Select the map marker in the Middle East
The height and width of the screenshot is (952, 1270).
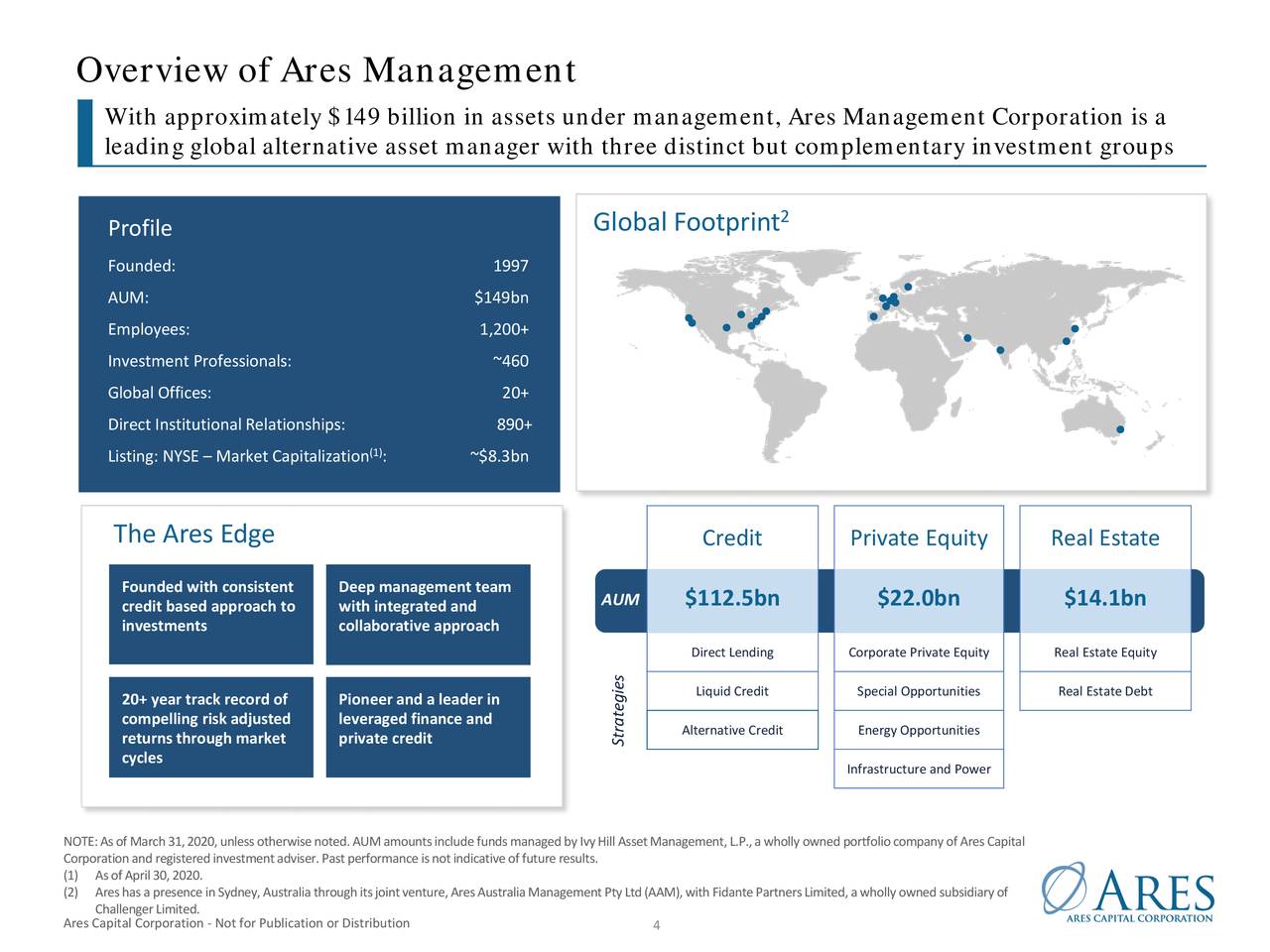coord(965,336)
